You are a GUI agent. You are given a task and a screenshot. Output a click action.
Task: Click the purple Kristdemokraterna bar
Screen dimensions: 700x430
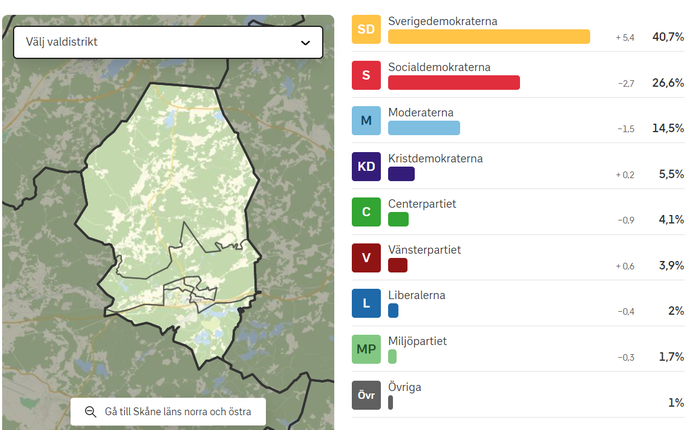[401, 174]
